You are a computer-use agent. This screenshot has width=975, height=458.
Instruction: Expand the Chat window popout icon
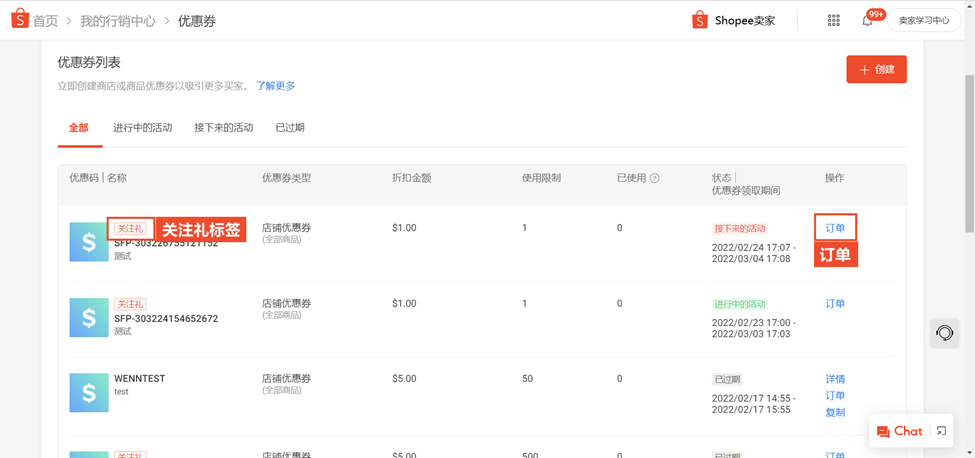tap(941, 431)
